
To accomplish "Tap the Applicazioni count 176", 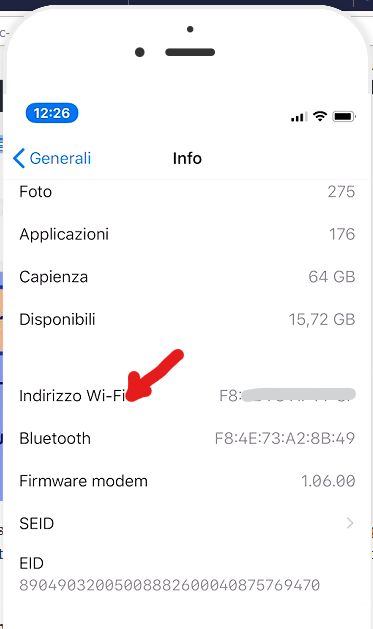I will [342, 234].
